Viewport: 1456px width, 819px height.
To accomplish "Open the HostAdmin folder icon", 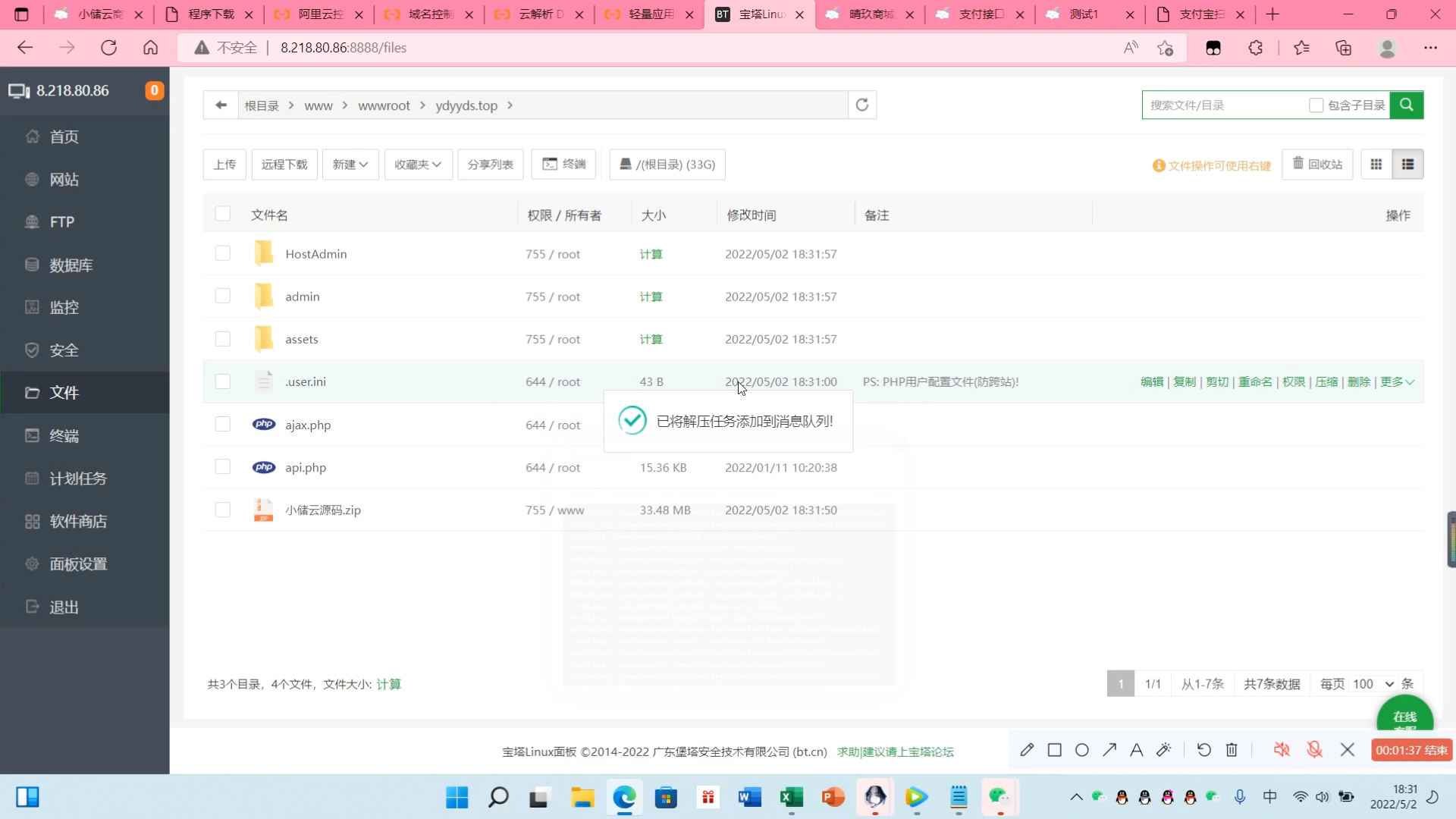I will pyautogui.click(x=263, y=253).
